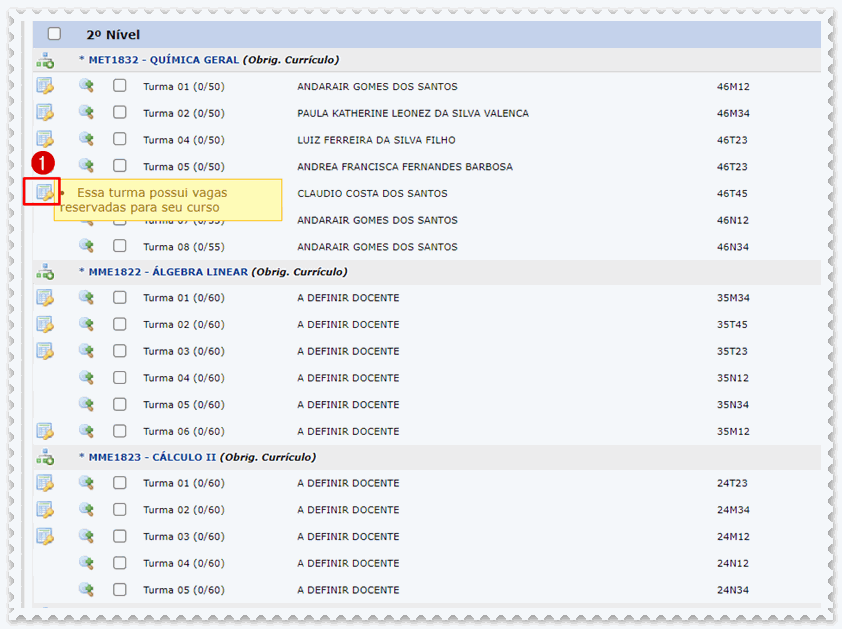Click the icon left of MME1822 Álgebra Linear

[45, 272]
